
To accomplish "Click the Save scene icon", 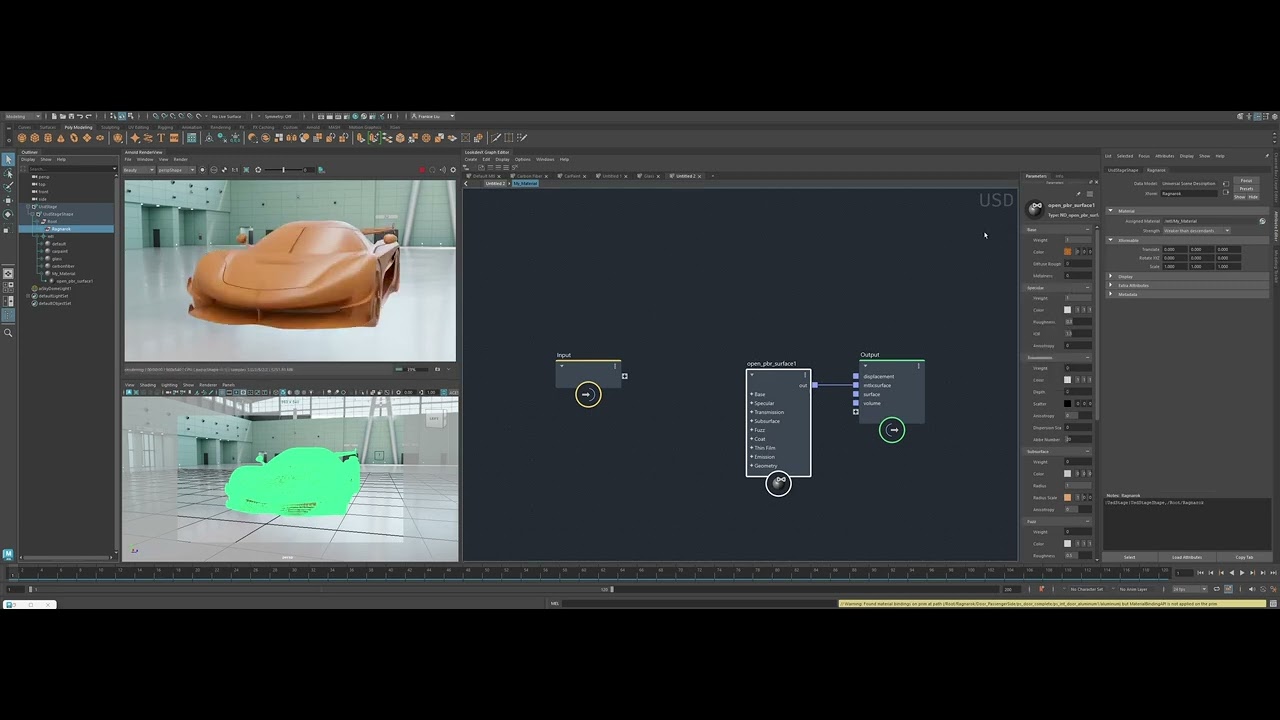I will (x=70, y=116).
